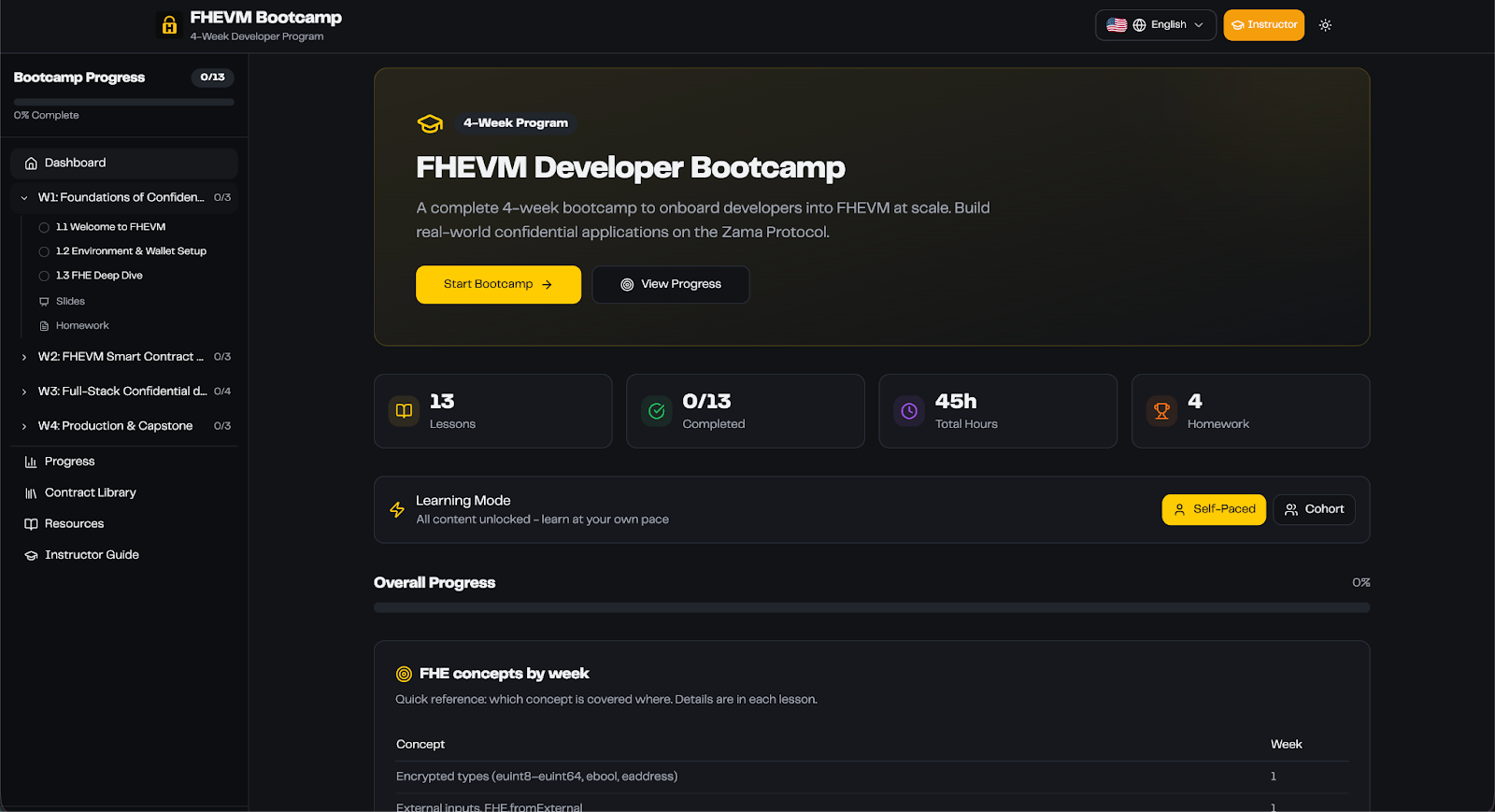1495x812 pixels.
Task: Click the US flag icon
Action: pos(1117,25)
